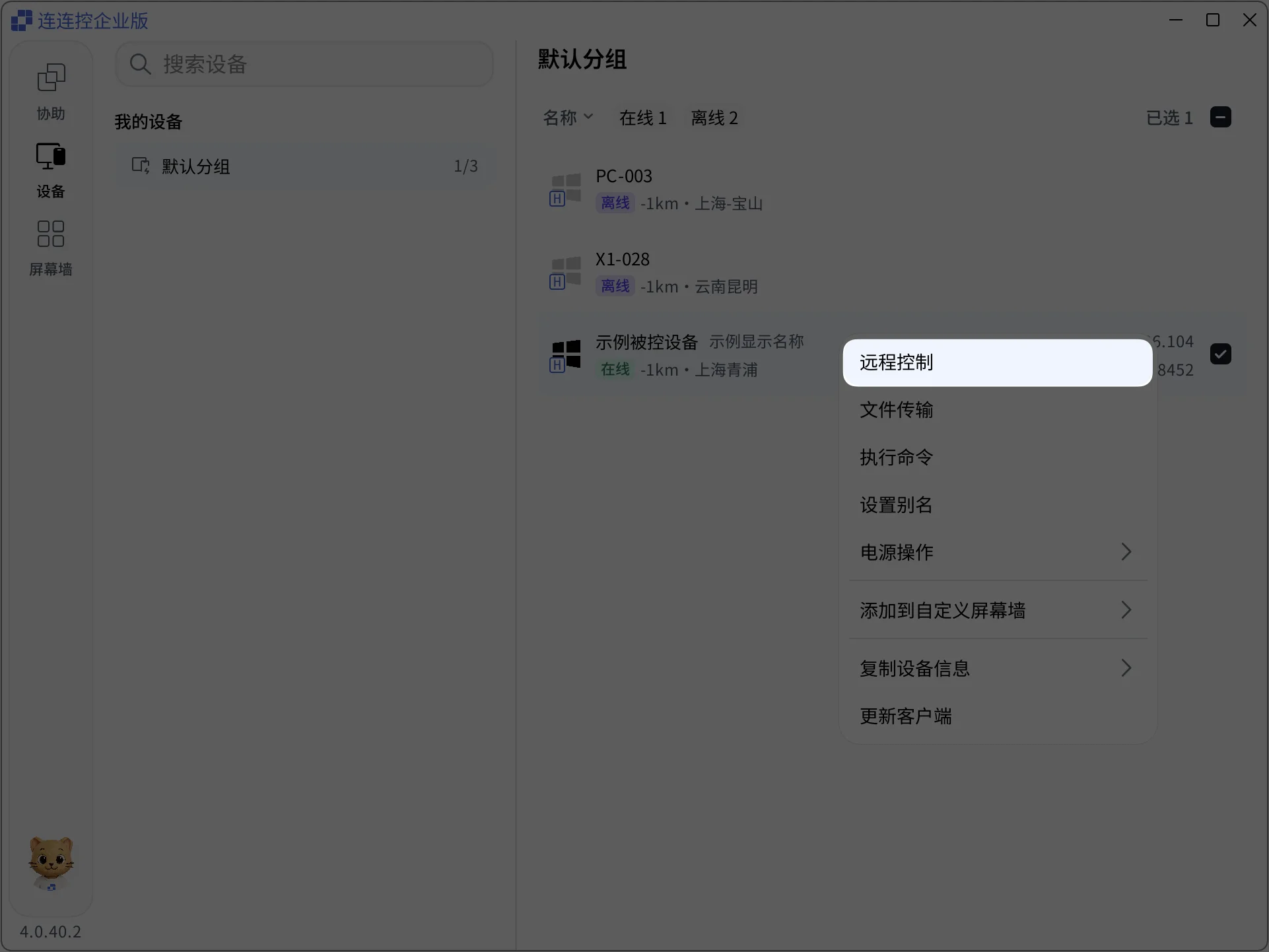Click the version number 4.0.40.2

[50, 932]
